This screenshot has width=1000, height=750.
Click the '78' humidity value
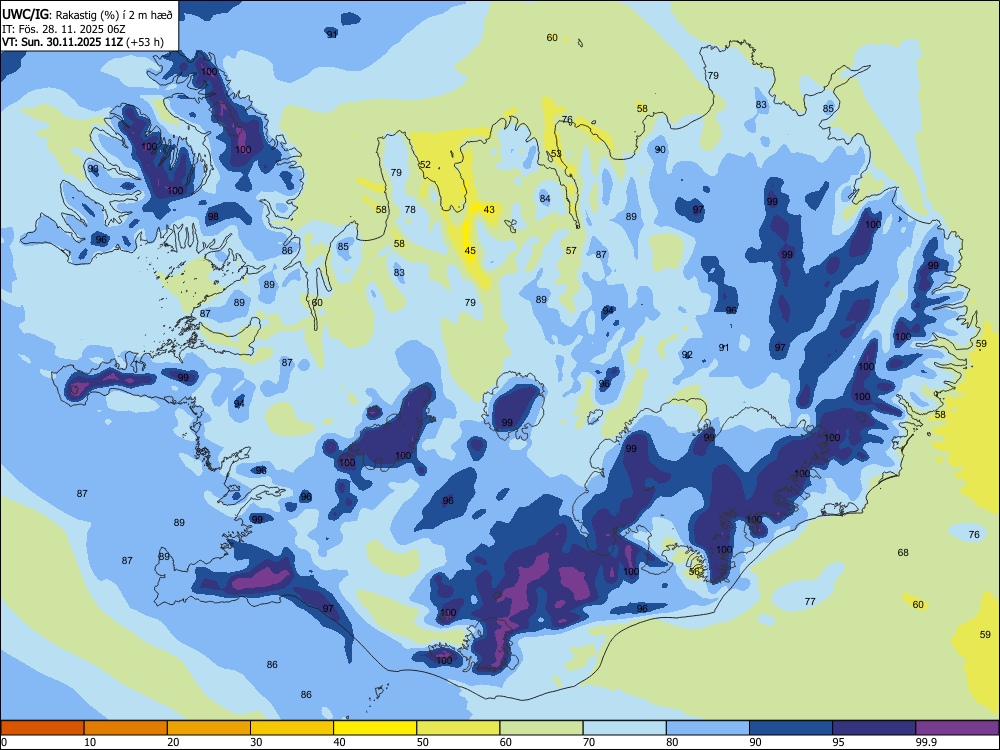coord(410,209)
